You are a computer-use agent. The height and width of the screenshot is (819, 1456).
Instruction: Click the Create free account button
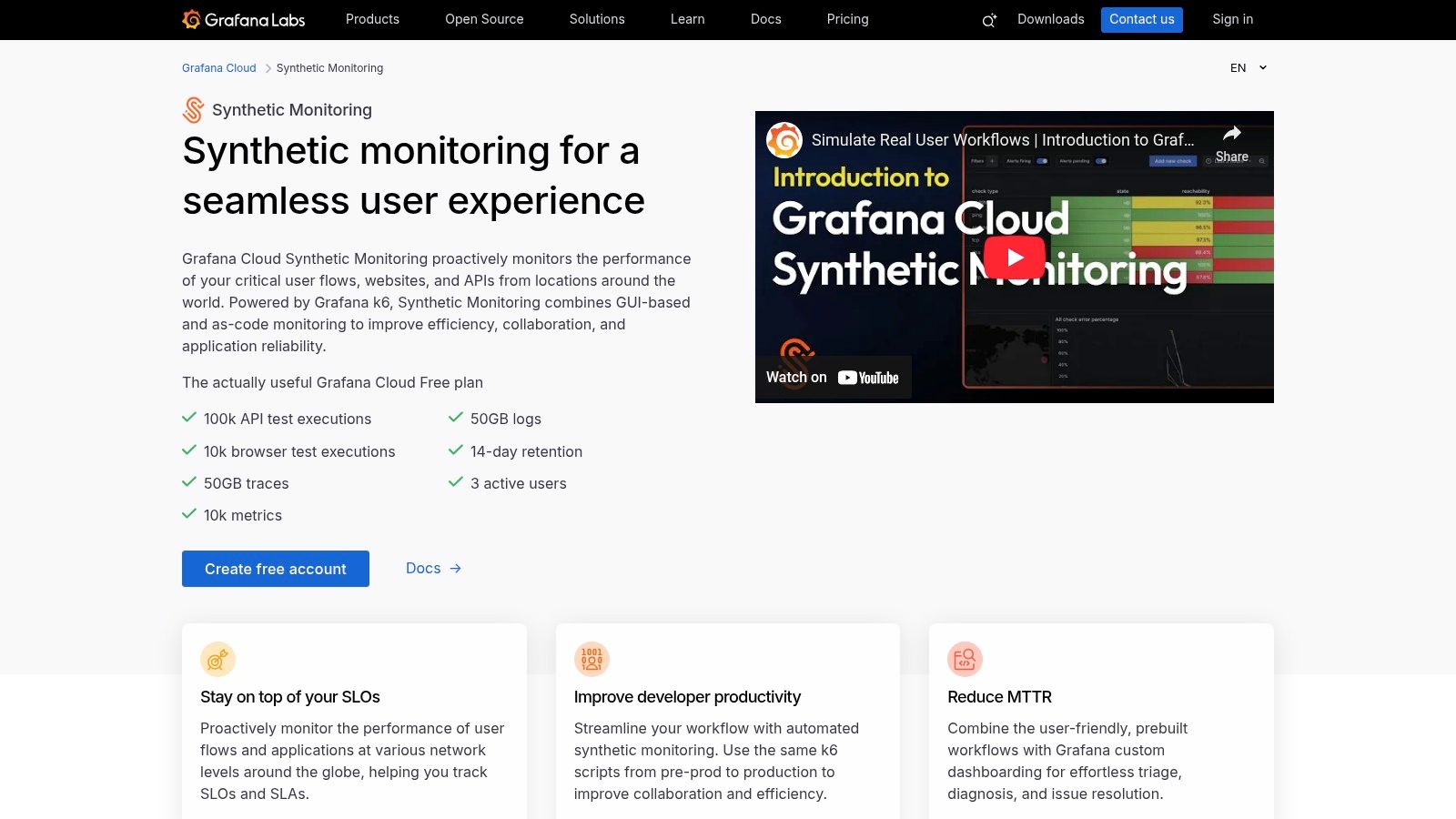tap(275, 568)
